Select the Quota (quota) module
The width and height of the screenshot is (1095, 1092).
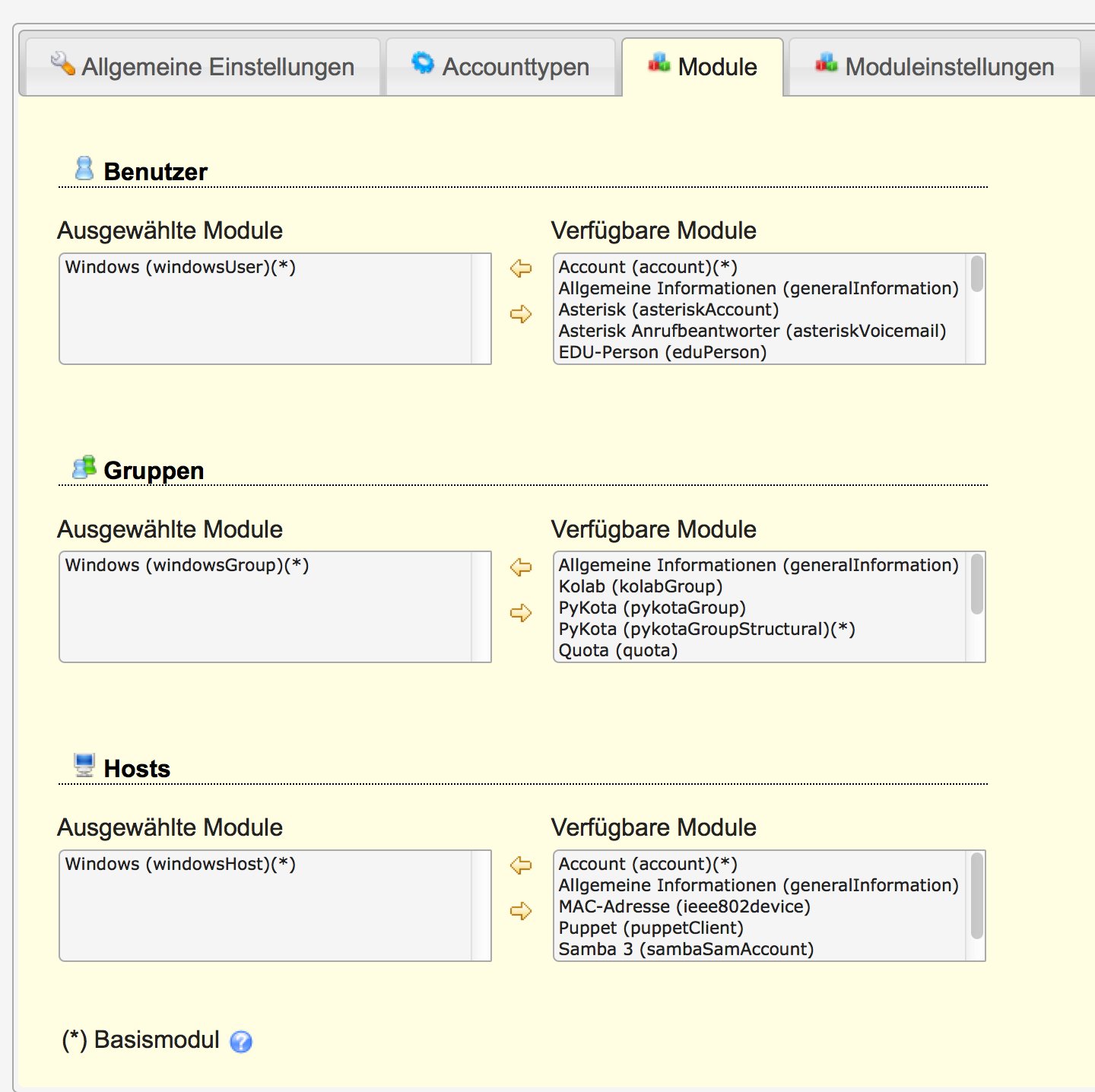(617, 650)
